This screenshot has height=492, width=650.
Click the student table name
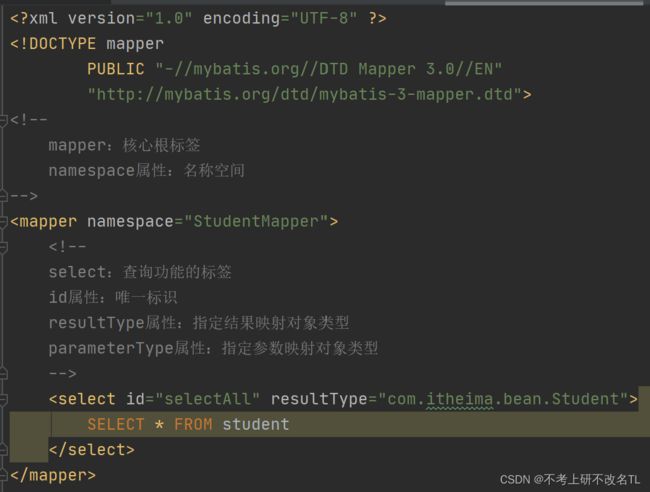click(x=256, y=424)
